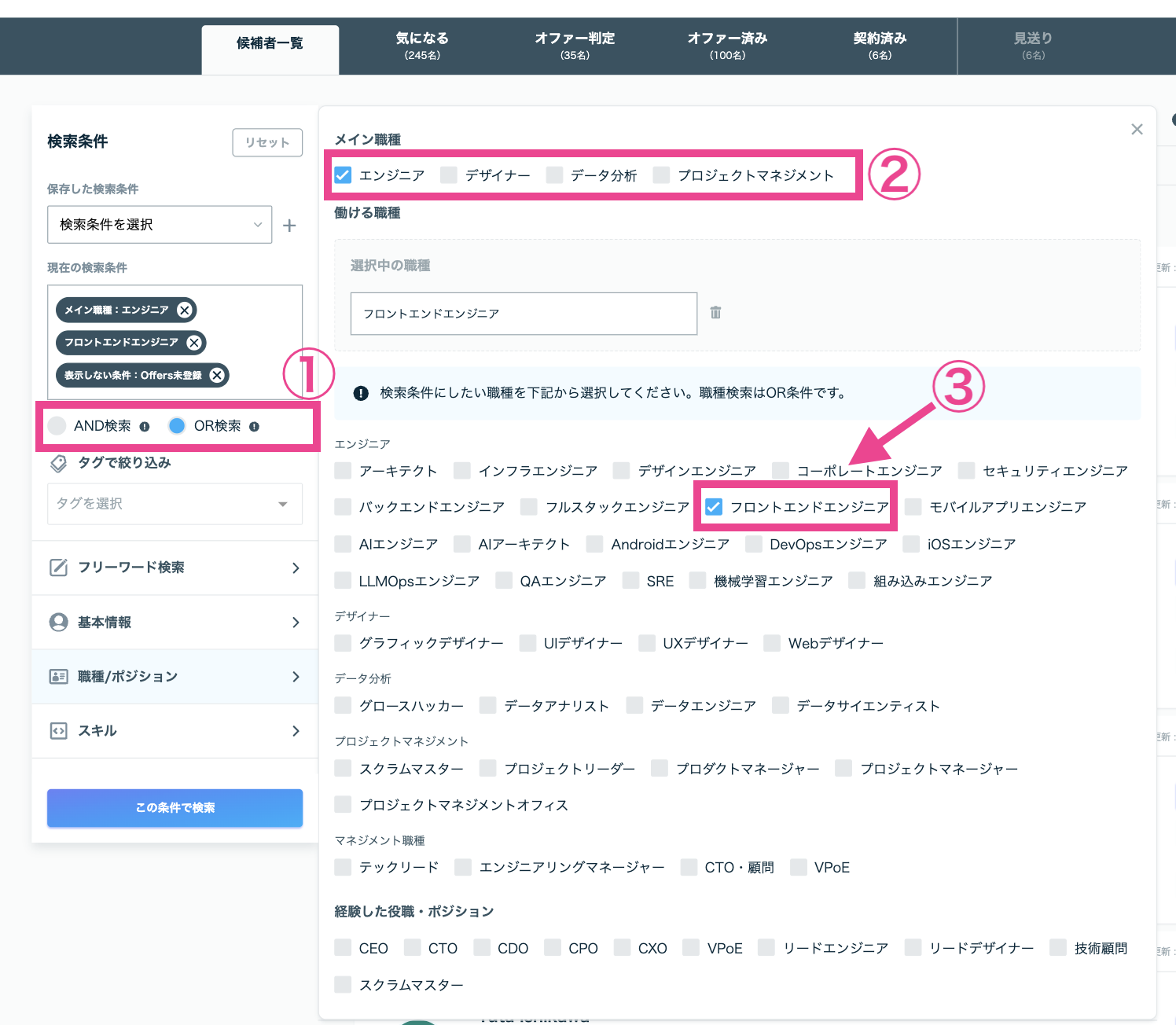Screen dimensions: 1176x1025
Task: Switch to the 気になる tab
Action: coord(422,46)
